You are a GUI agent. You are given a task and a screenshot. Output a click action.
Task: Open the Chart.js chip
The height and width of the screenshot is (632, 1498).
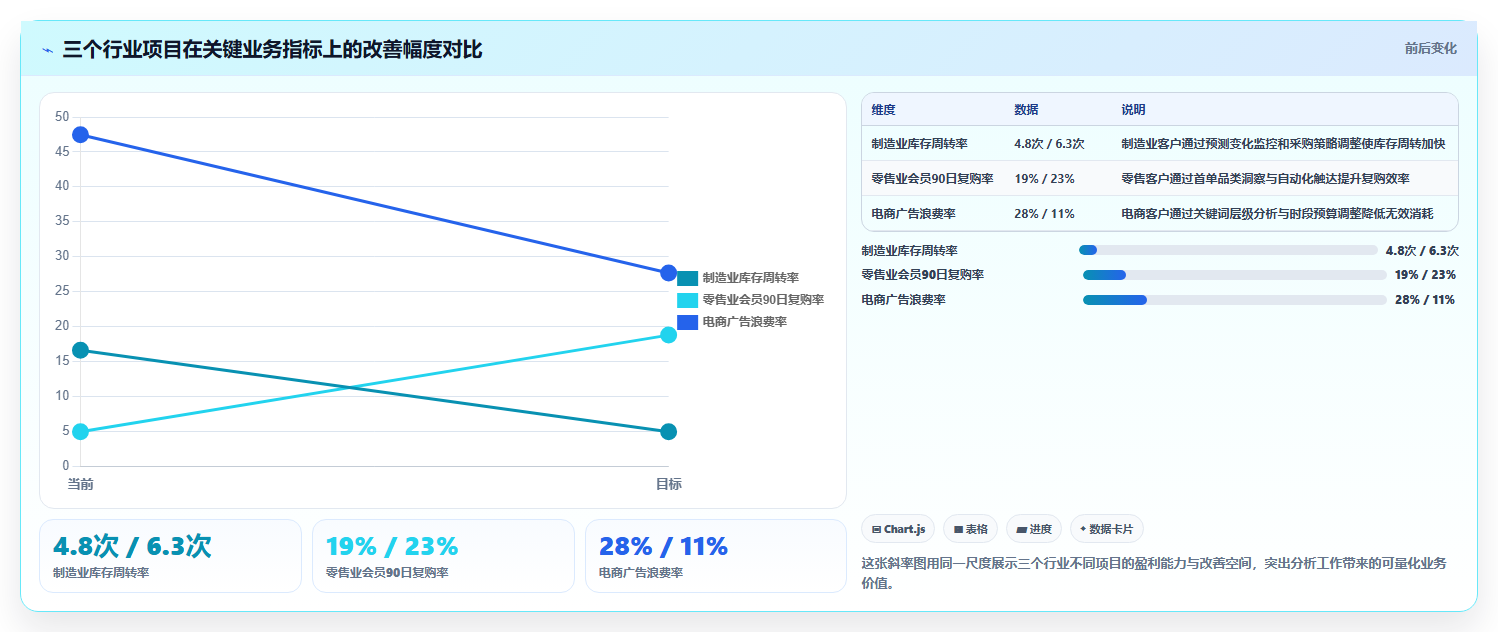(x=898, y=529)
